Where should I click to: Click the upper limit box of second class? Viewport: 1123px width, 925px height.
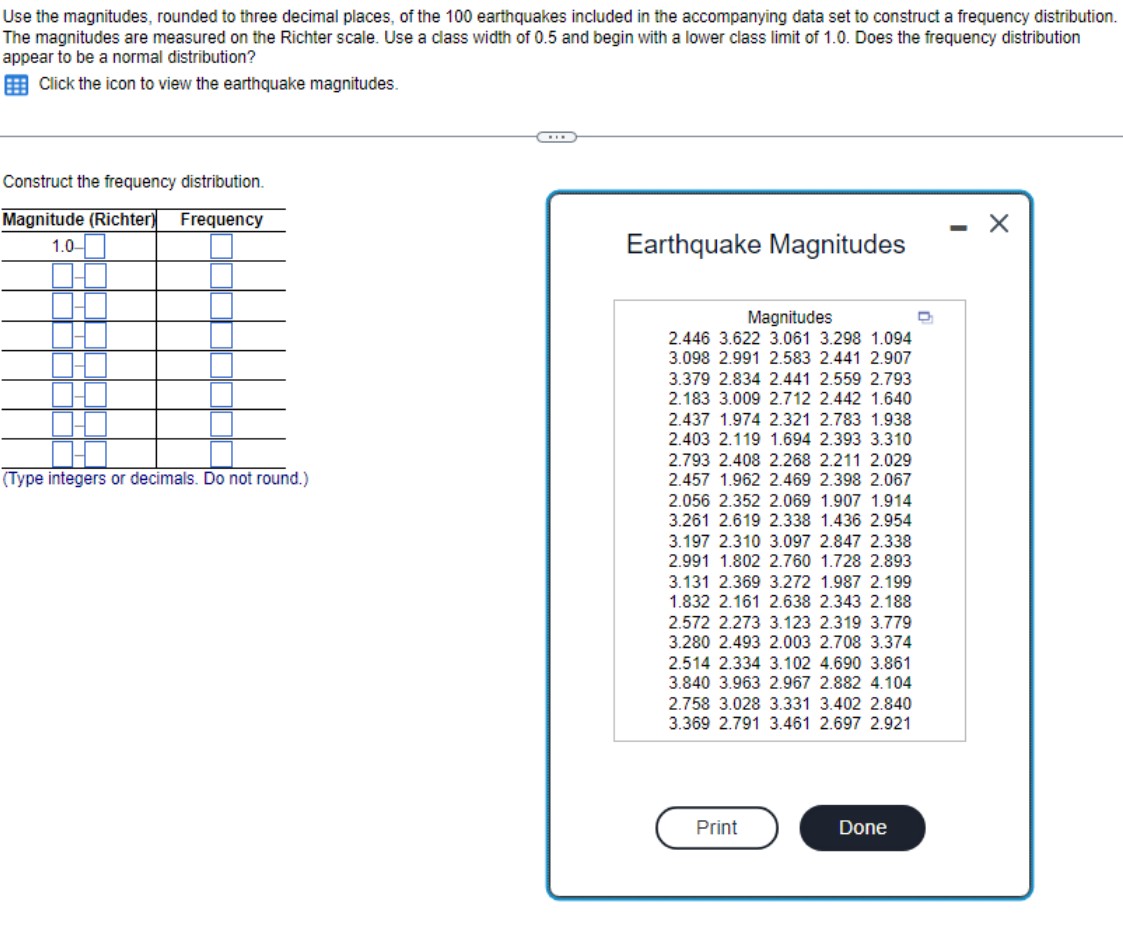pyautogui.click(x=95, y=275)
